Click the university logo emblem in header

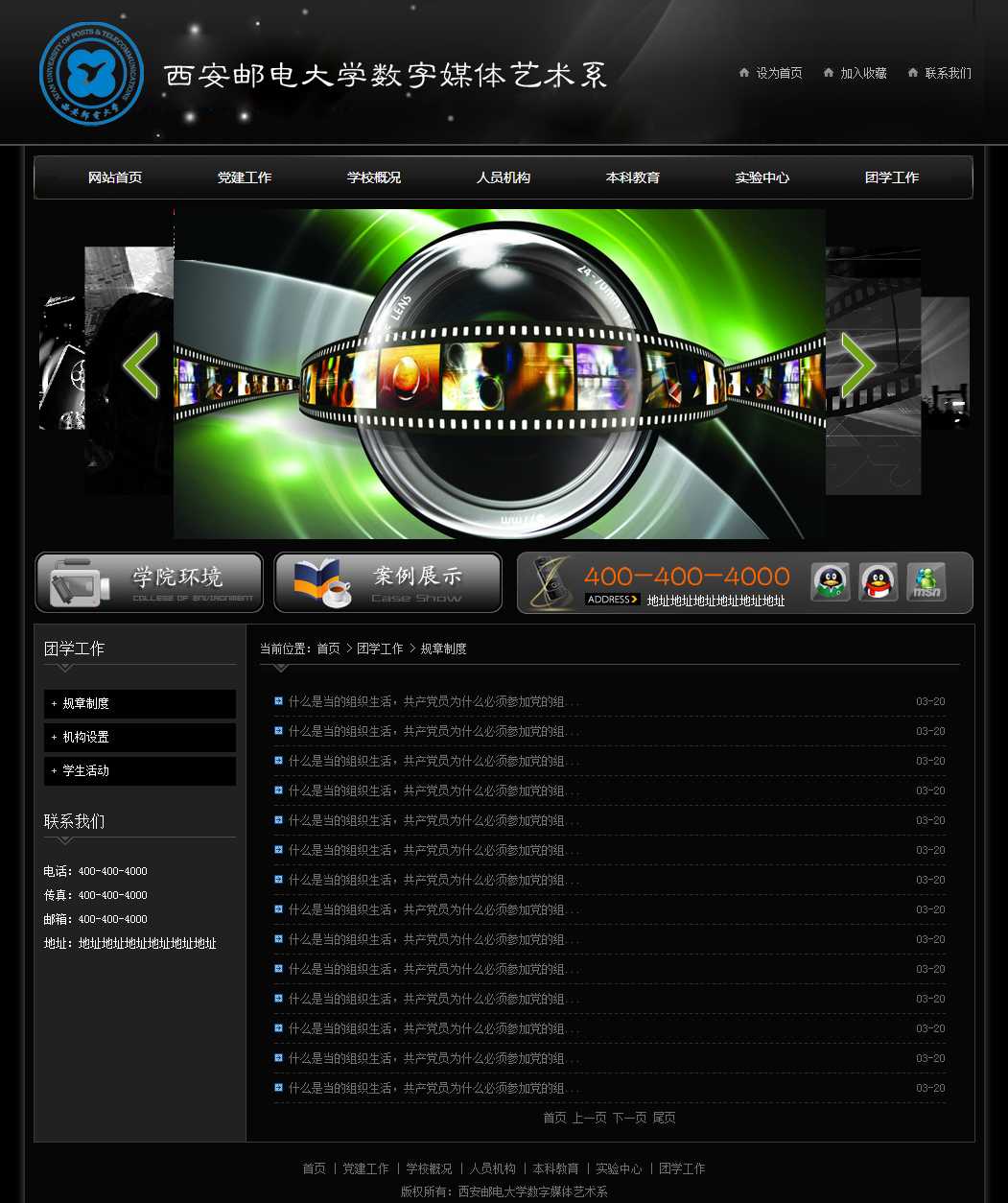[91, 75]
